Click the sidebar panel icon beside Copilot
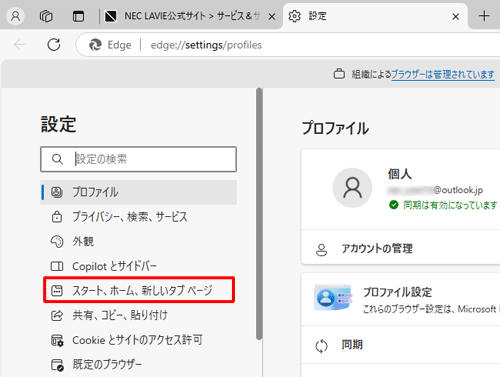500x377 pixels. click(57, 266)
